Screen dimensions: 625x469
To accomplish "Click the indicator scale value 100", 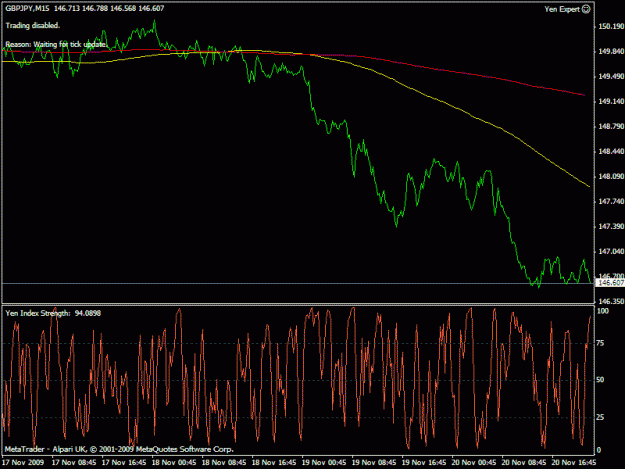I will point(603,311).
